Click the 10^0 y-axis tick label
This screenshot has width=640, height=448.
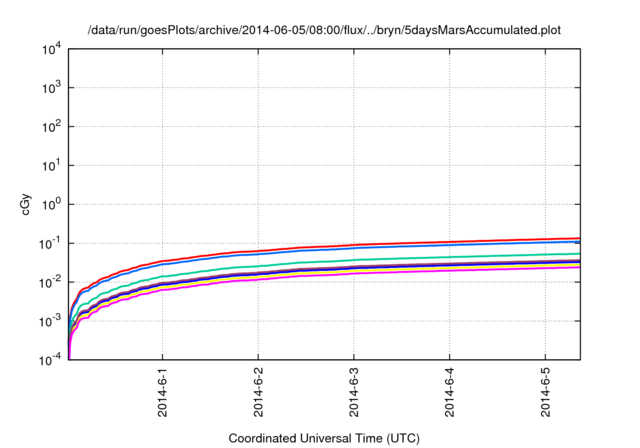pos(51,204)
